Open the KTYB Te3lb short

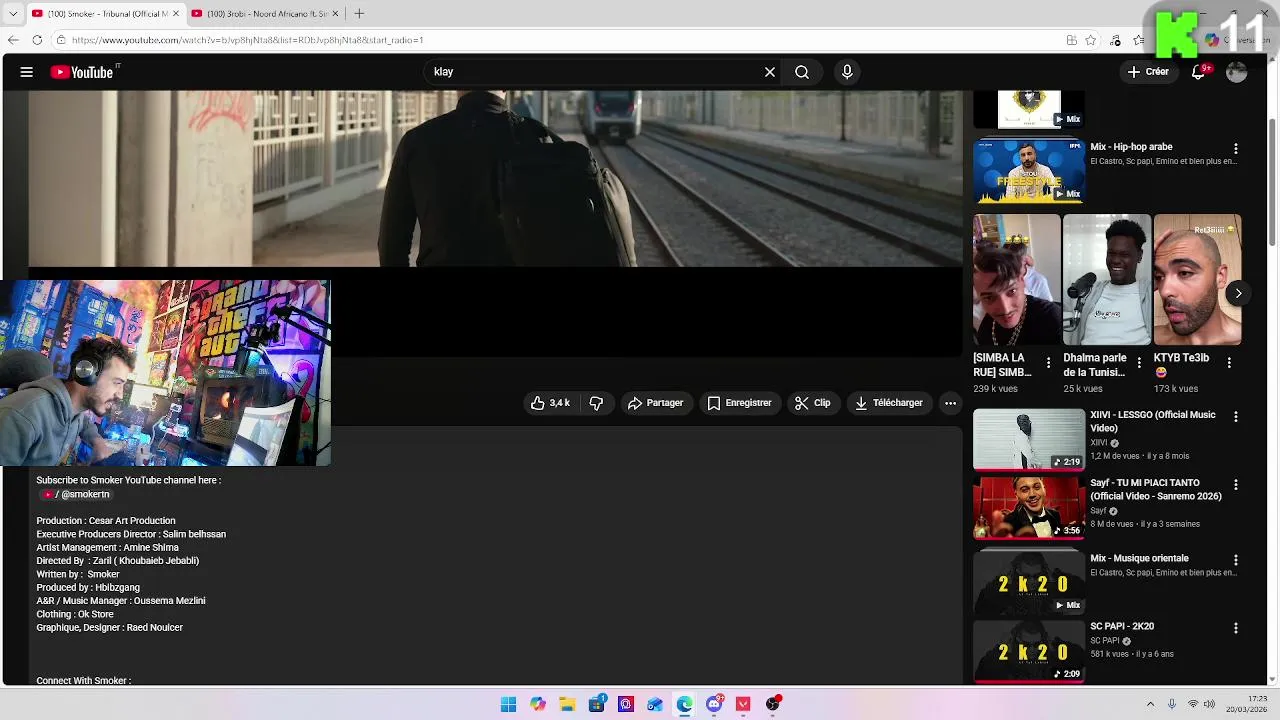click(x=1197, y=280)
